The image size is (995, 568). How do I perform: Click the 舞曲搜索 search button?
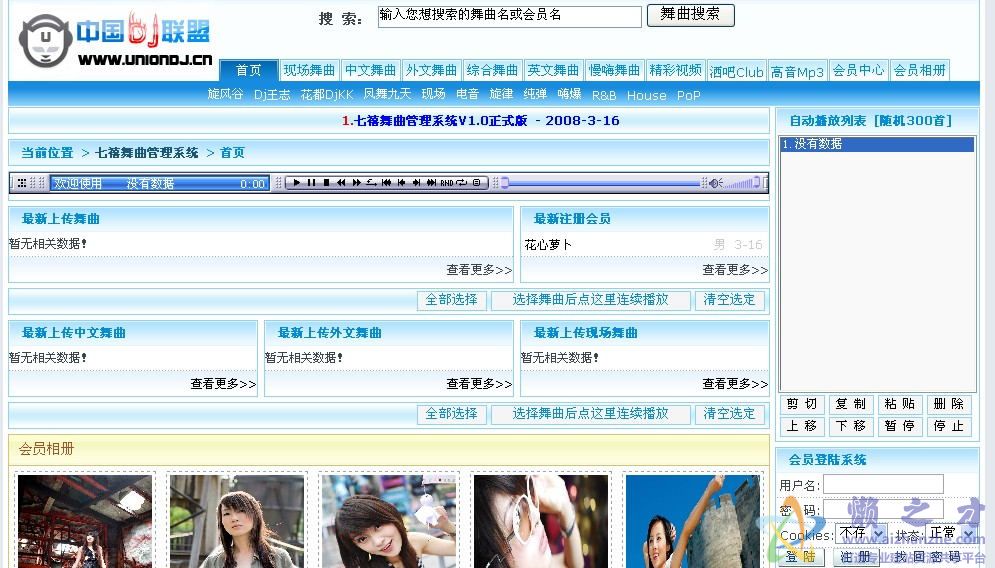(x=690, y=15)
